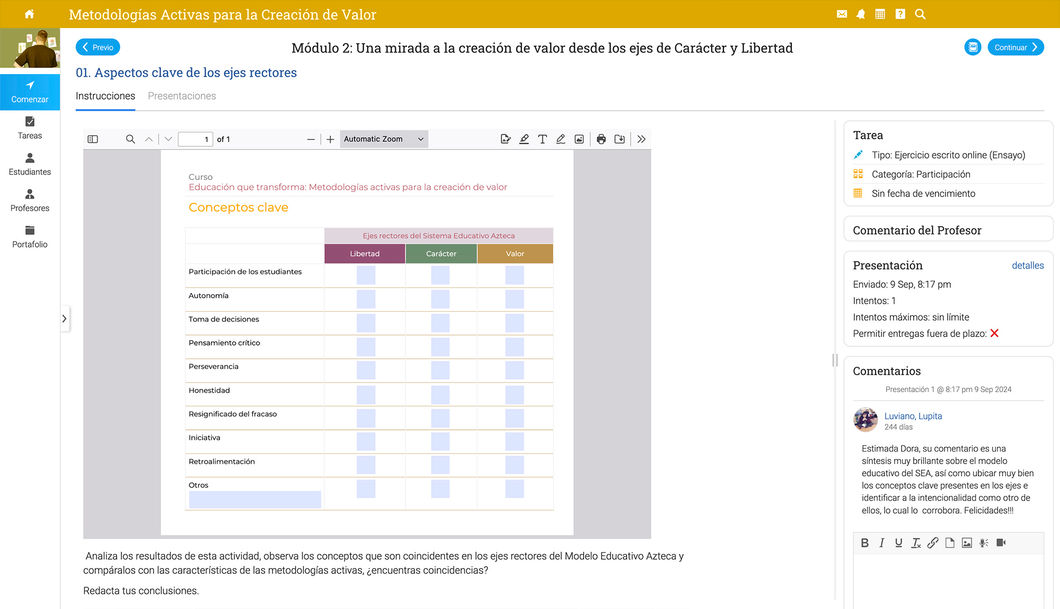1060x609 pixels.
Task: Clear formatting in comment editor
Action: 915,543
